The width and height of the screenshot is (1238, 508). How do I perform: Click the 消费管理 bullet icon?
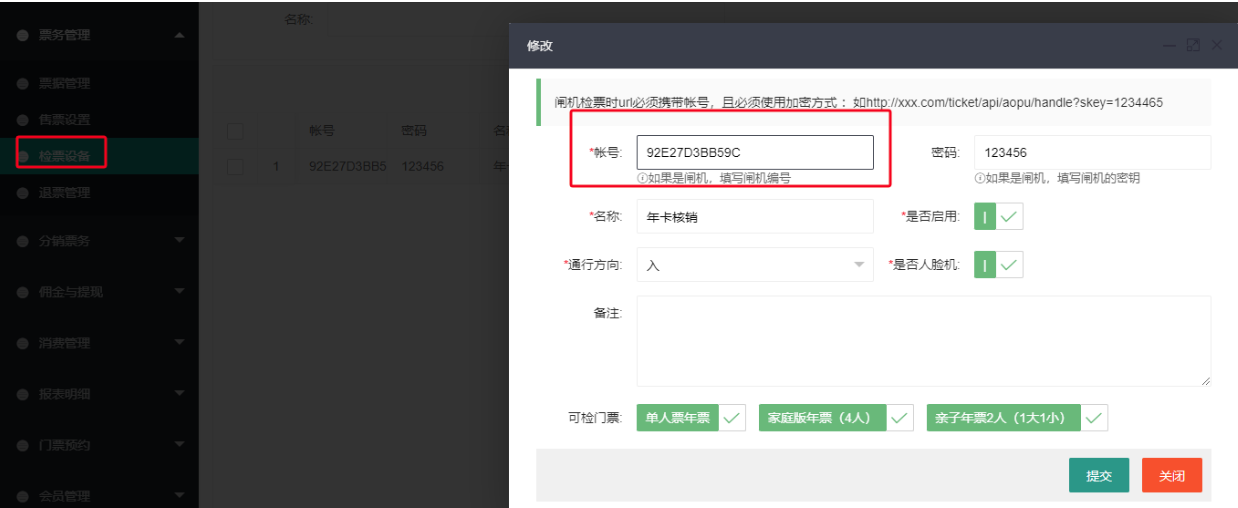click(22, 343)
